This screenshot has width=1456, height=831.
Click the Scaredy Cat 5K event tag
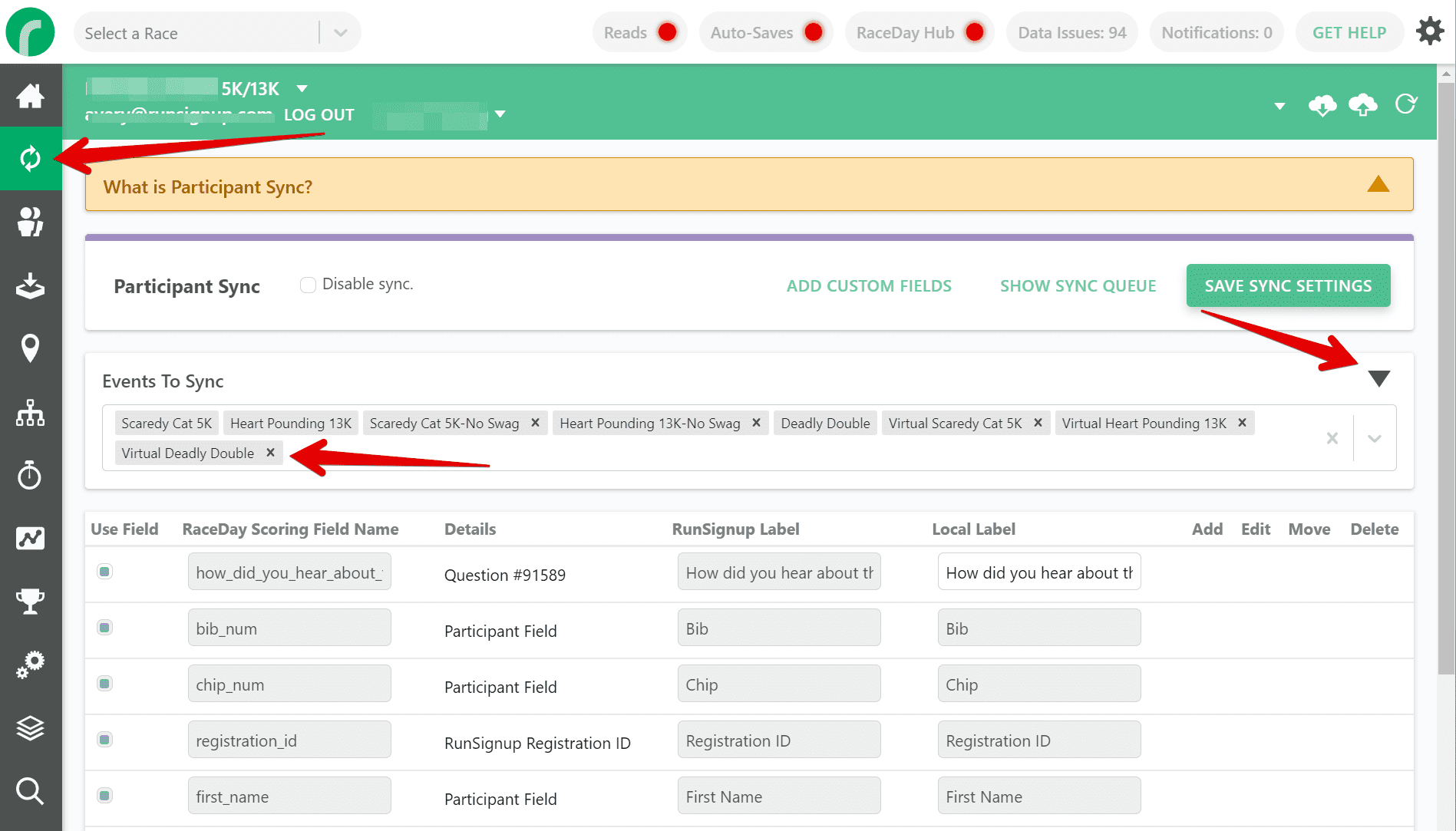click(x=167, y=423)
